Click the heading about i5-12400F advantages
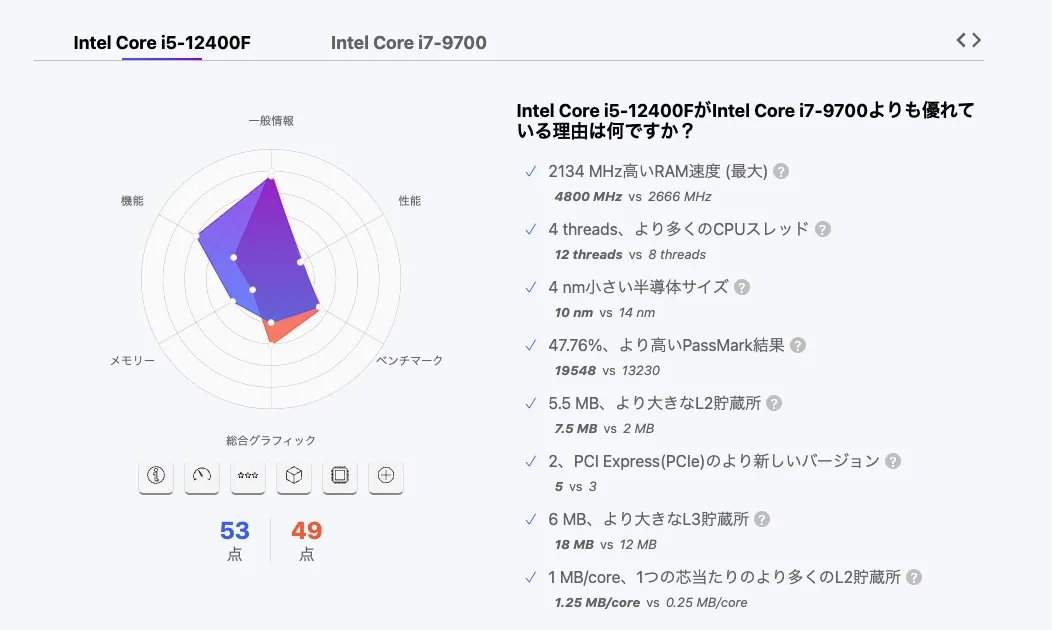Screen dimensions: 1052x630 tap(745, 121)
